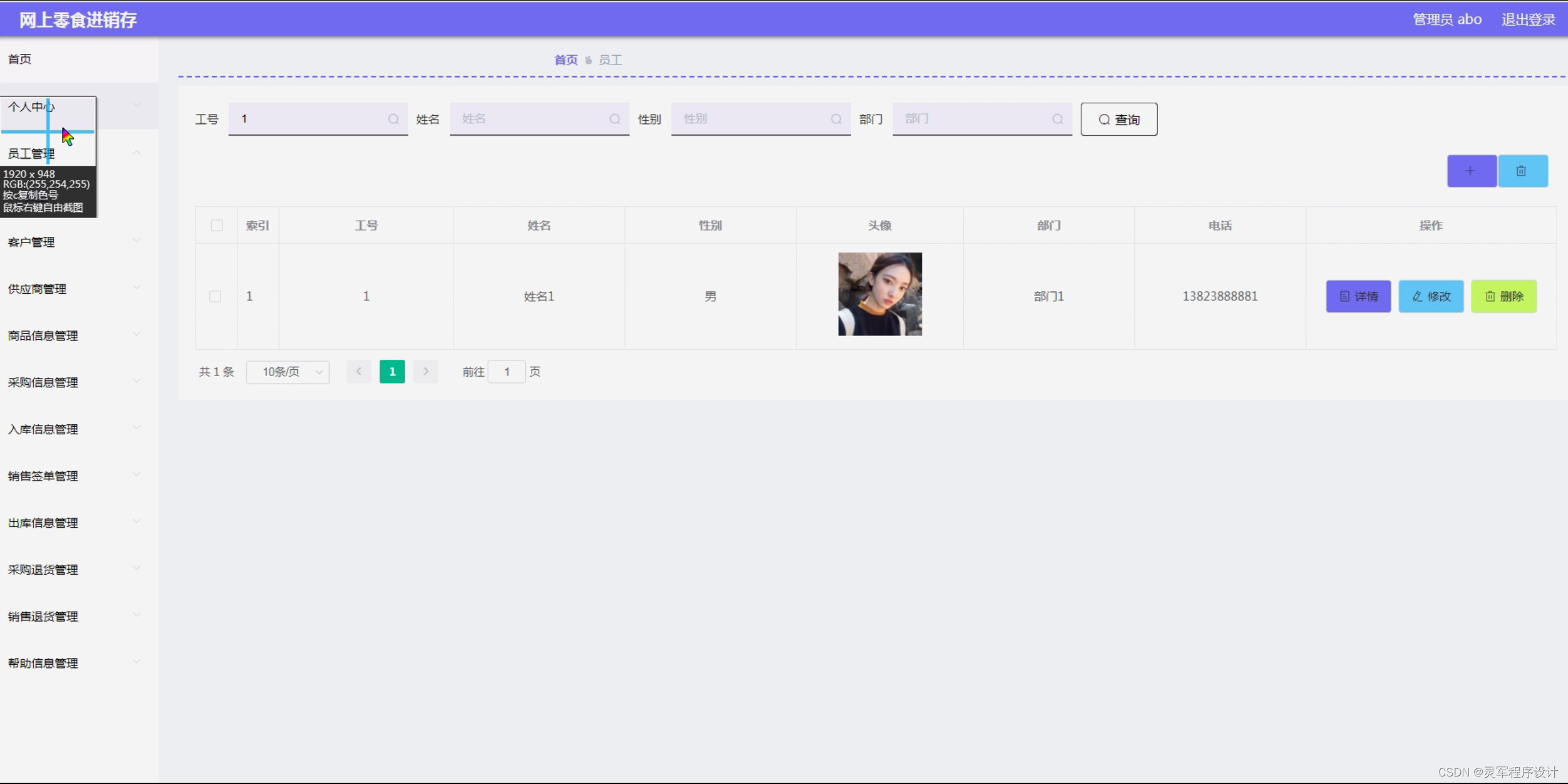Click the blue trash batch-delete icon
Screen dimensions: 1568x784
click(1522, 171)
